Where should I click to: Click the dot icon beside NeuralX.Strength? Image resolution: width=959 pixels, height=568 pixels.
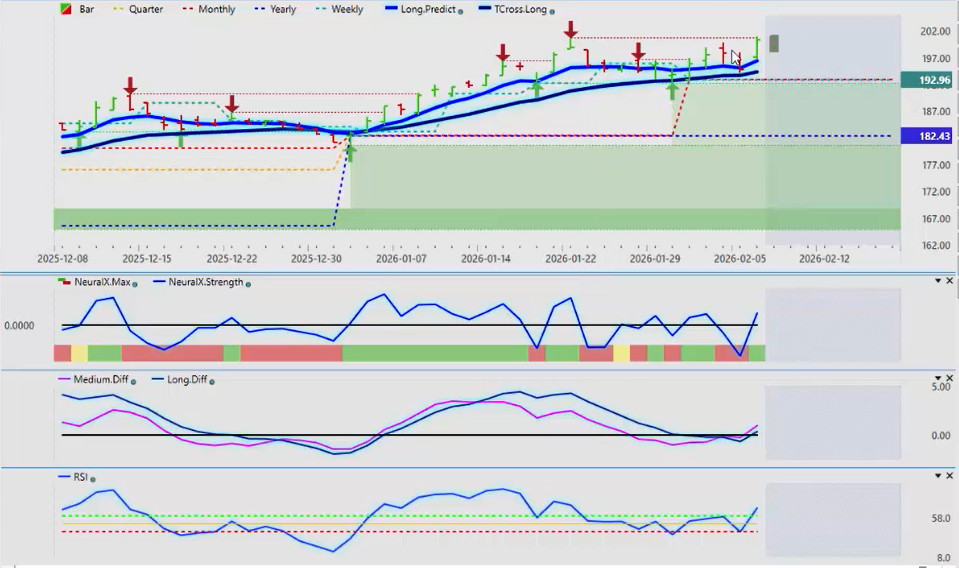pos(248,283)
